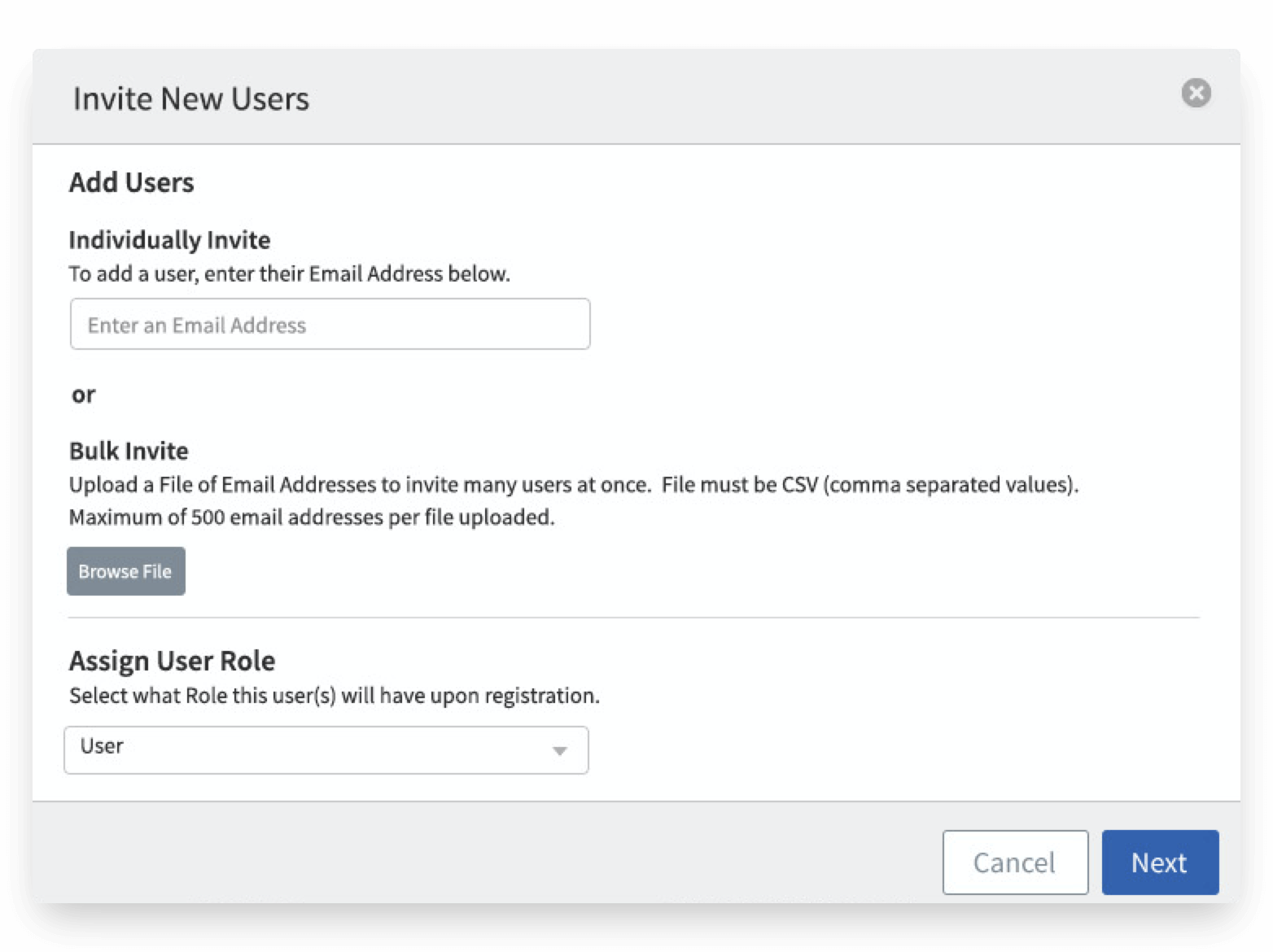The image size is (1273, 952).
Task: Click the role selection instruction text
Action: (334, 697)
